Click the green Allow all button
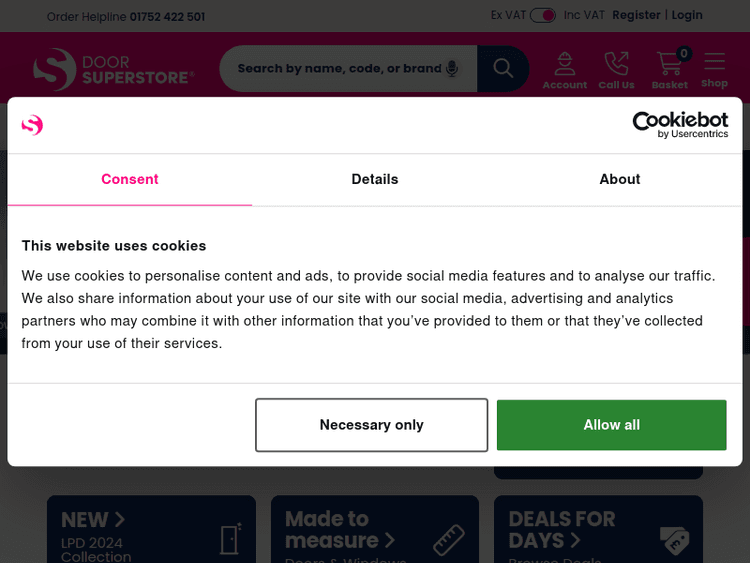Image resolution: width=750 pixels, height=563 pixels. tap(611, 425)
